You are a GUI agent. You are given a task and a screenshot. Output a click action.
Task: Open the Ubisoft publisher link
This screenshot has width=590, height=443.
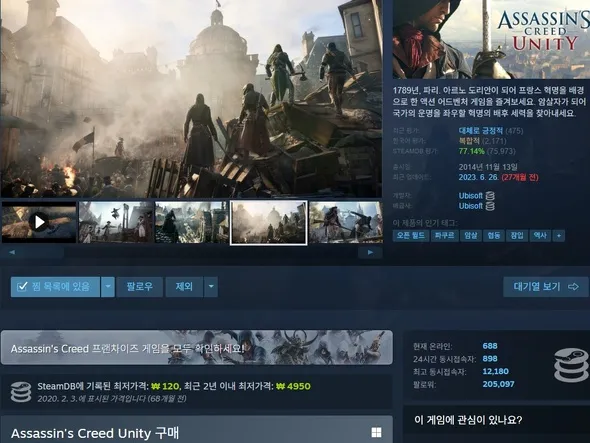470,206
